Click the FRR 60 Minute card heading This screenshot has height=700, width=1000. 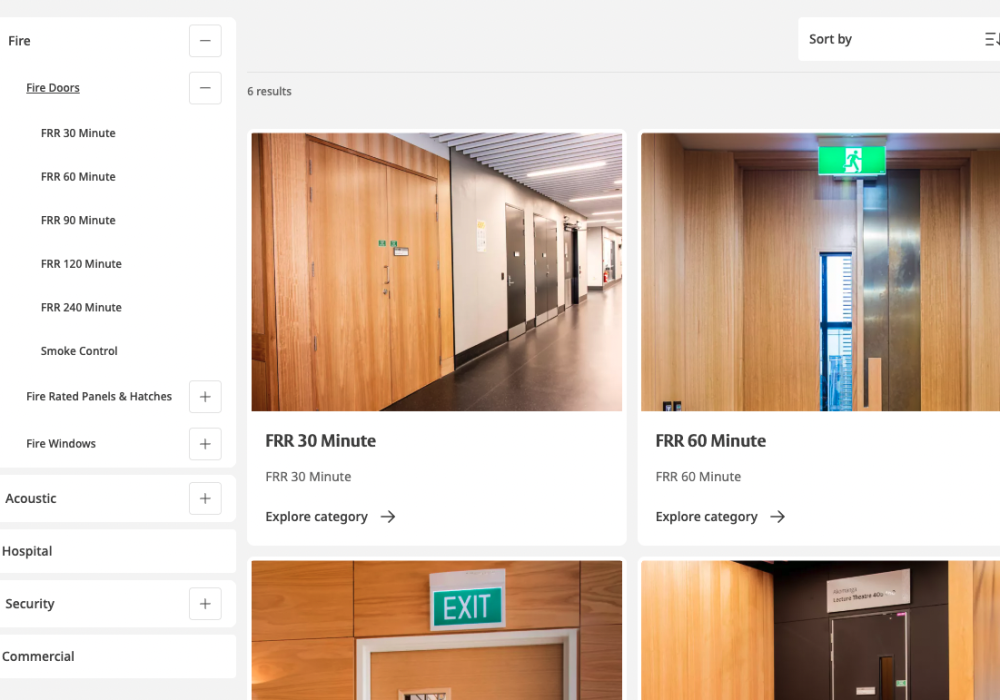point(710,441)
